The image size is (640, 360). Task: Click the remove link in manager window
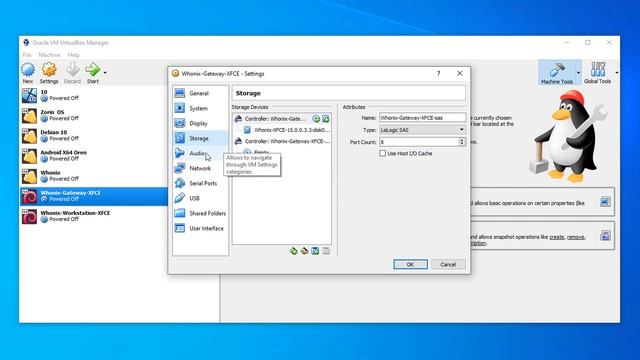[576, 237]
